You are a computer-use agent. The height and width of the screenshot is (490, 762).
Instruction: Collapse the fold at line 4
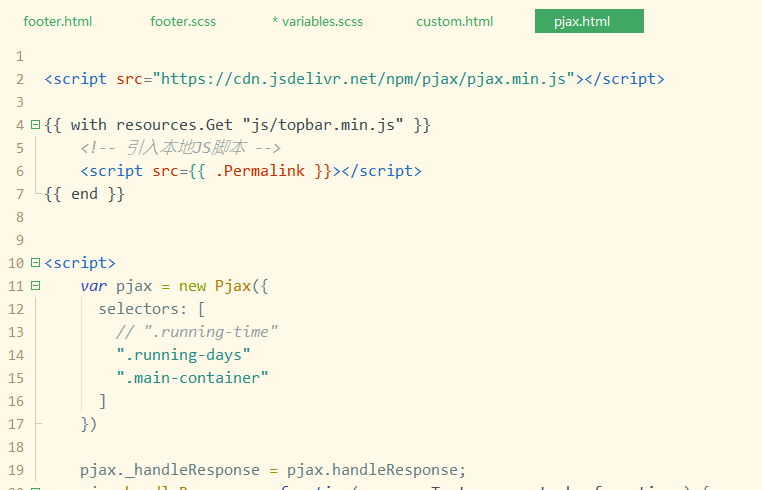tap(35, 125)
